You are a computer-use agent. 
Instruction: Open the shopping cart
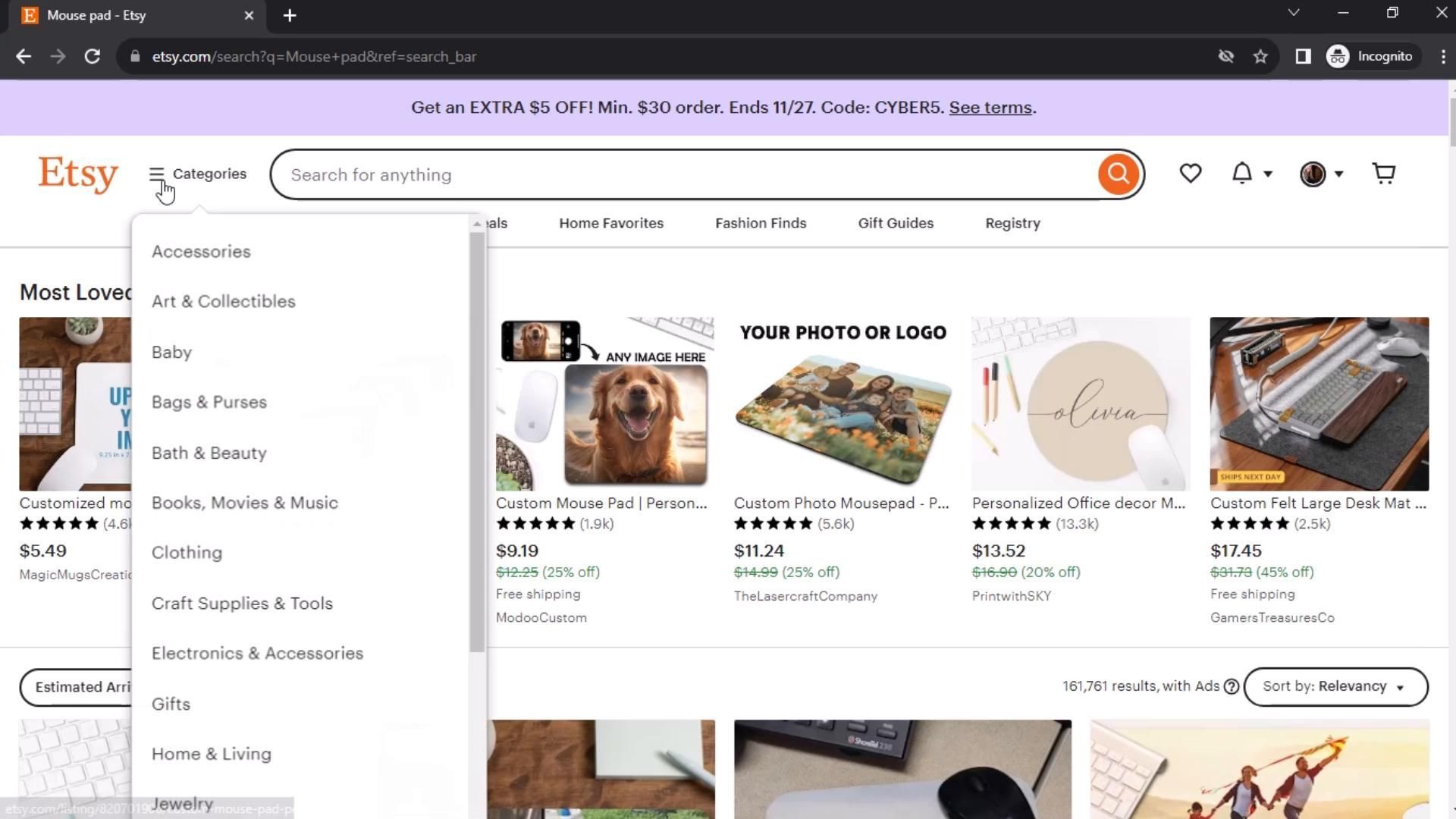click(x=1384, y=174)
